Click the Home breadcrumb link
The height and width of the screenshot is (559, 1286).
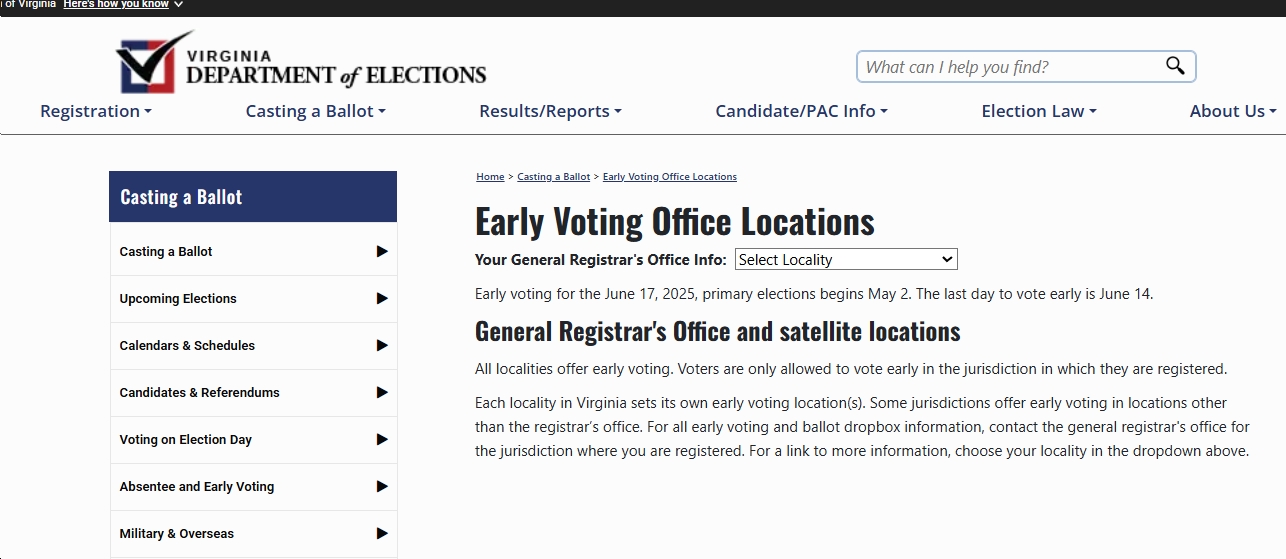point(490,177)
